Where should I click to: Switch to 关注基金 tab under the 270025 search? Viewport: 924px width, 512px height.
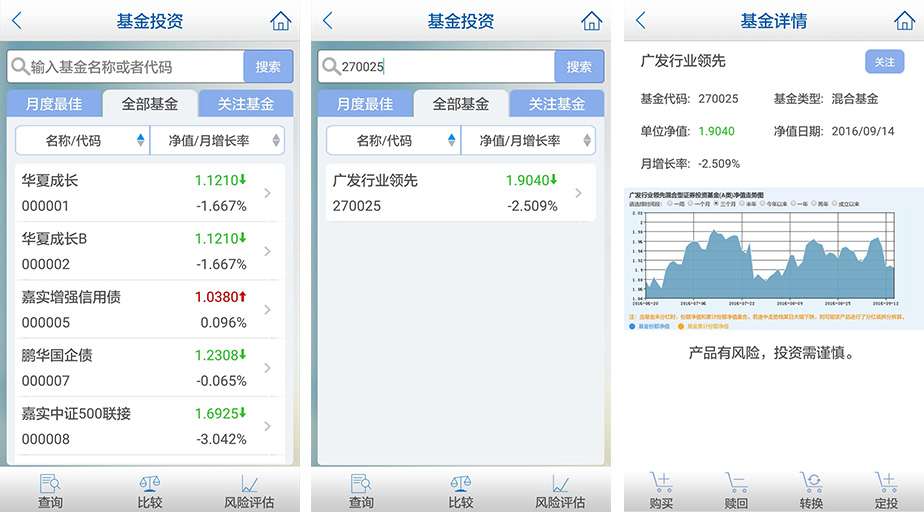pyautogui.click(x=556, y=104)
